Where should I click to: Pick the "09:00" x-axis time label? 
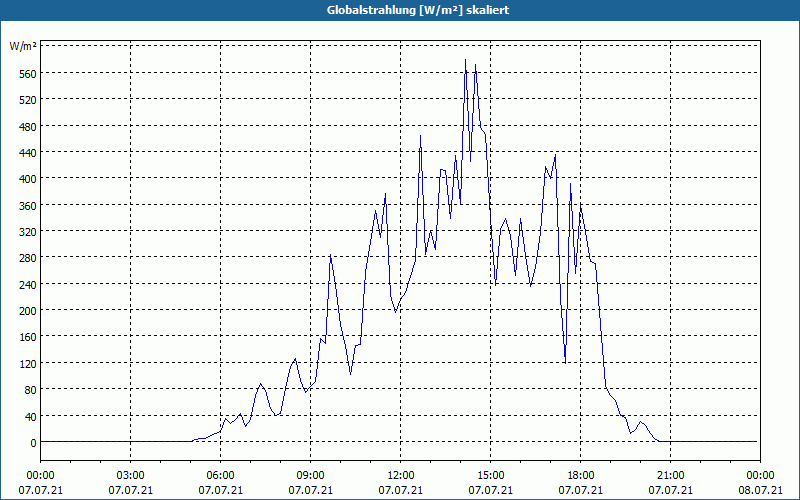pyautogui.click(x=310, y=476)
